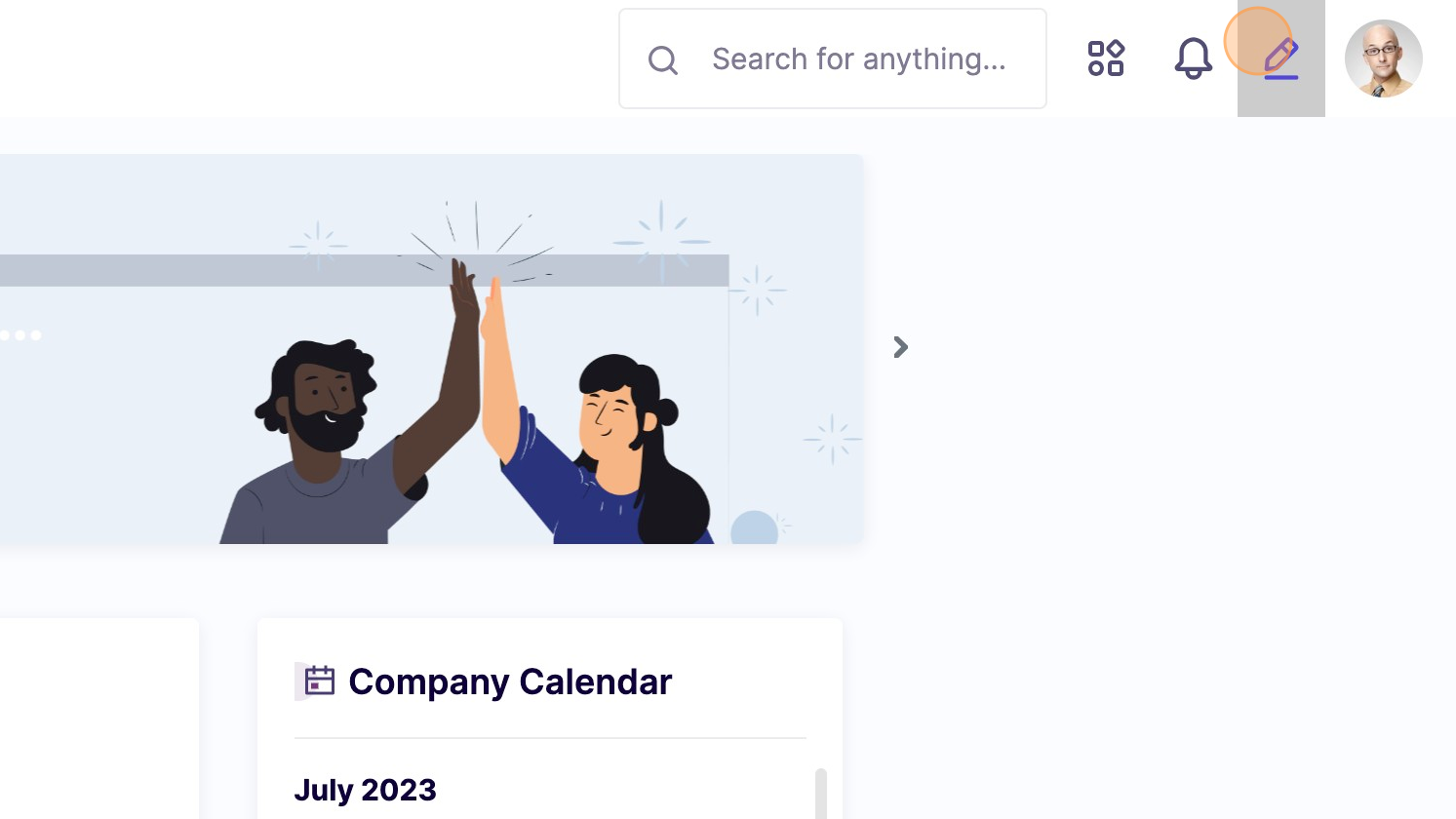
Task: Click the magnifier icon in the search box
Action: click(663, 60)
